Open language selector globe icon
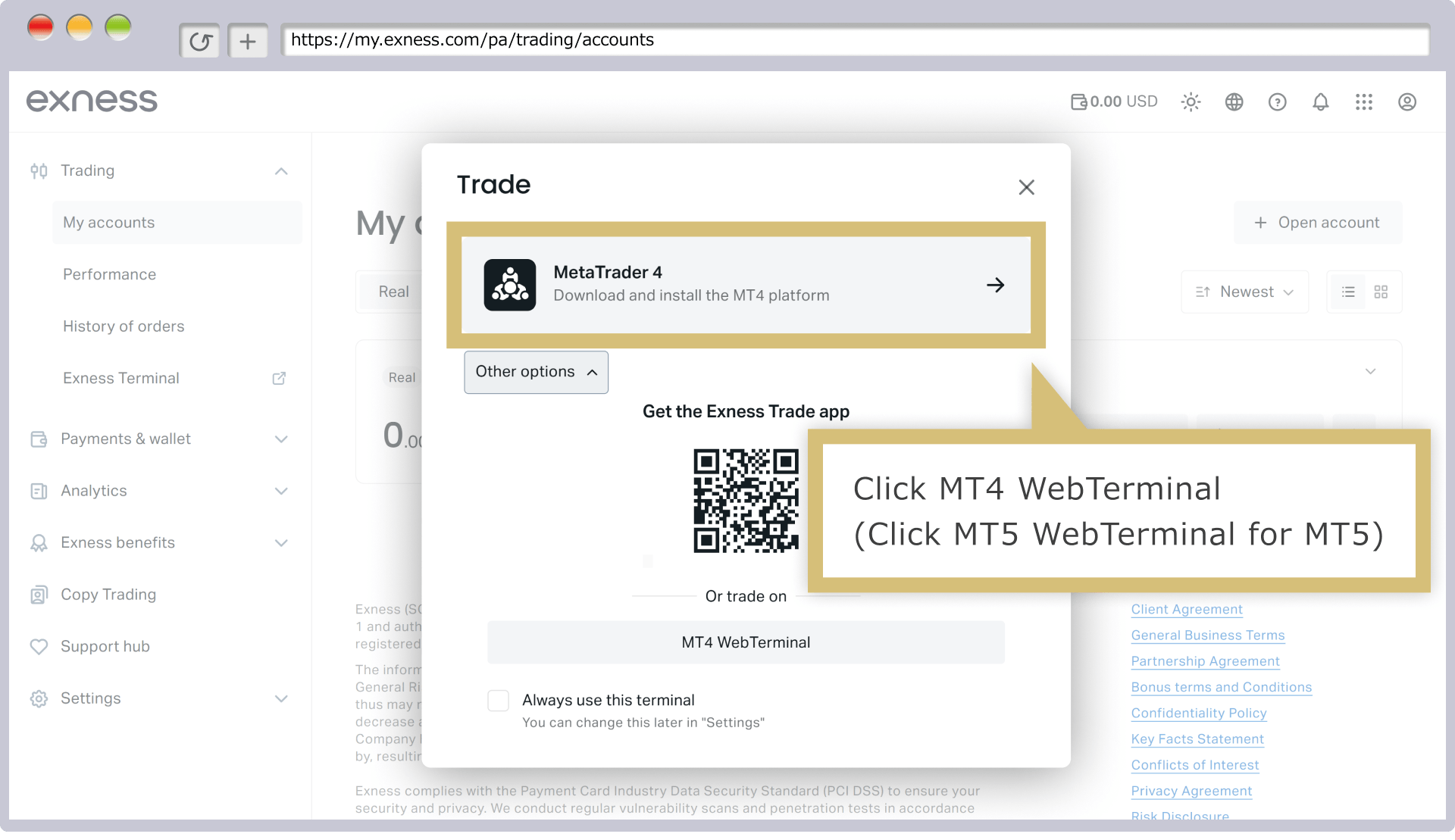 point(1234,101)
